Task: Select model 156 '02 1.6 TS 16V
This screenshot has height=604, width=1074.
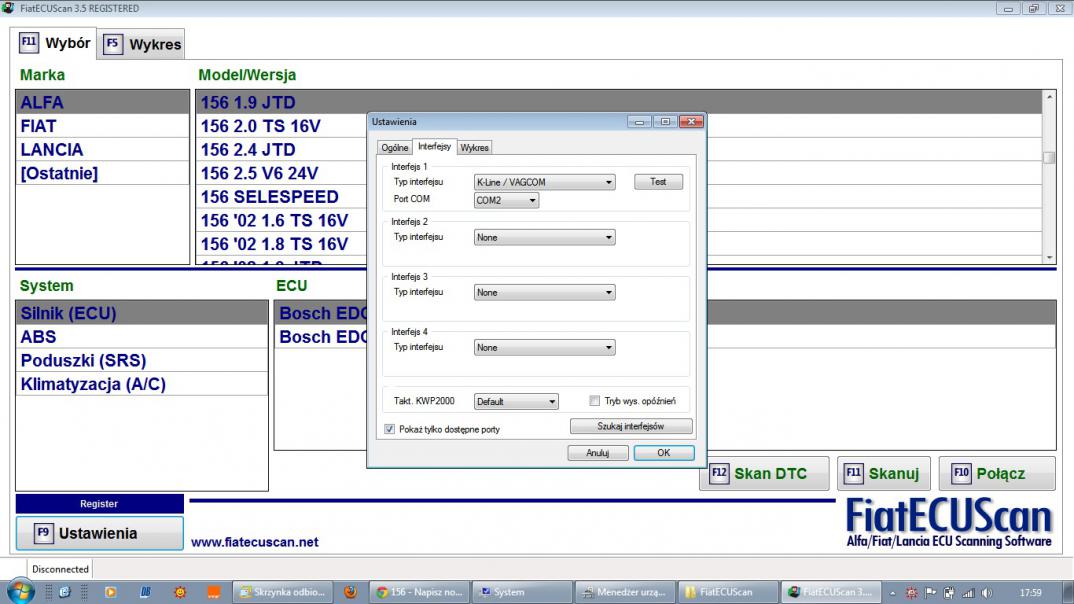Action: tap(281, 221)
